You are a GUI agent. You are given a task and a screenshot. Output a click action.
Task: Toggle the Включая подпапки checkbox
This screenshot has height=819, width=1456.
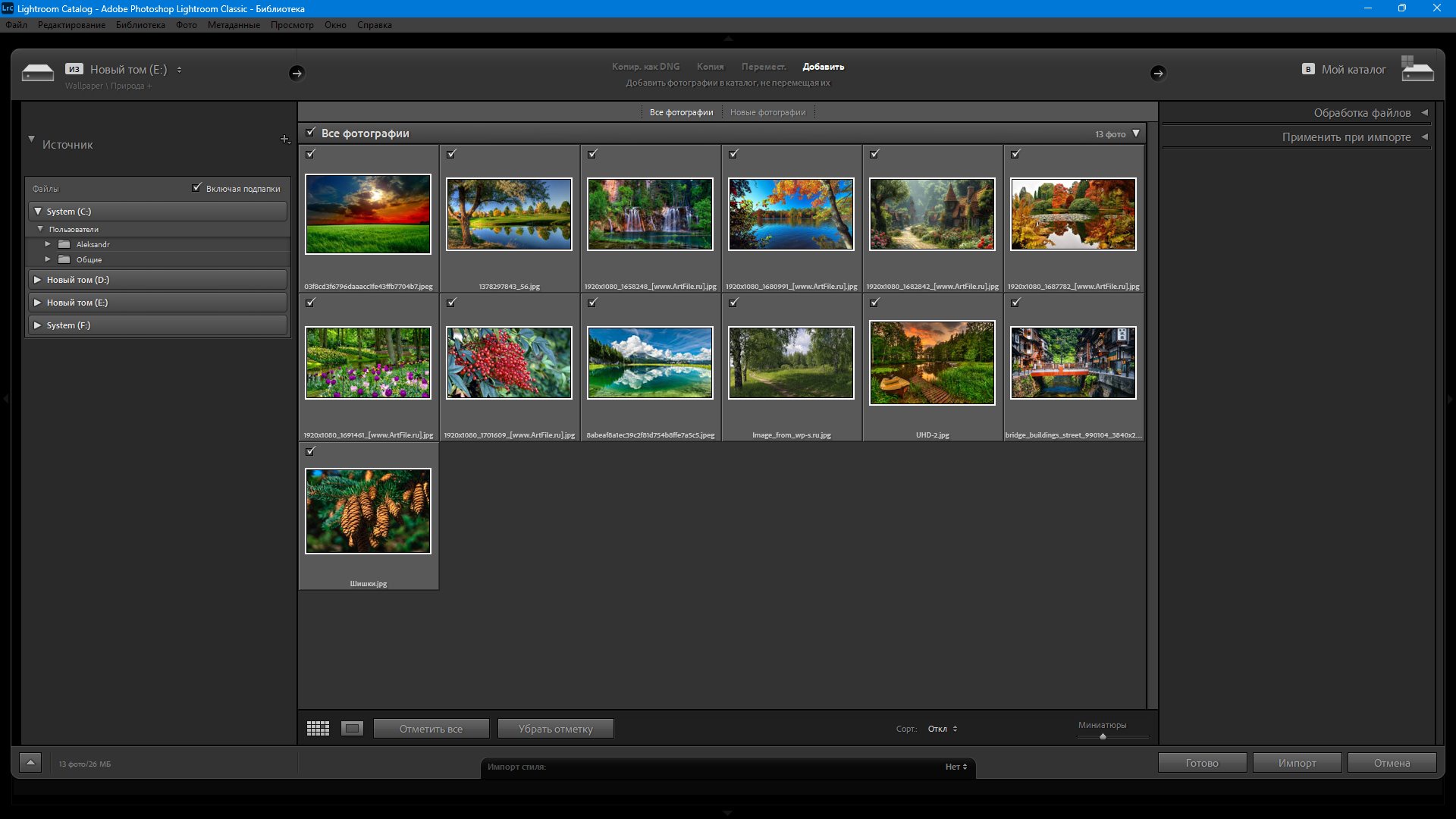coord(197,187)
